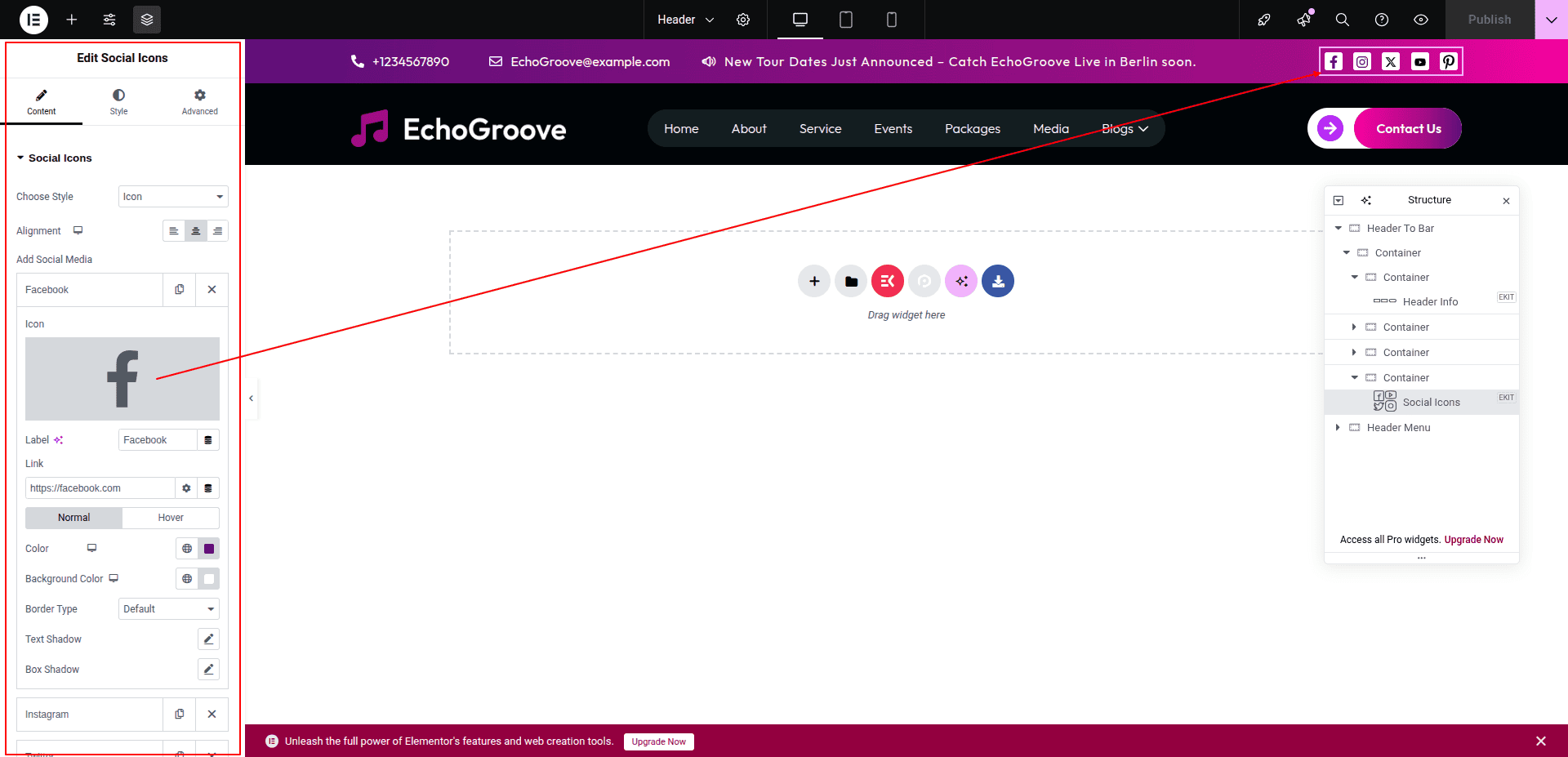
Task: Click the Add Element plus icon
Action: (x=72, y=20)
